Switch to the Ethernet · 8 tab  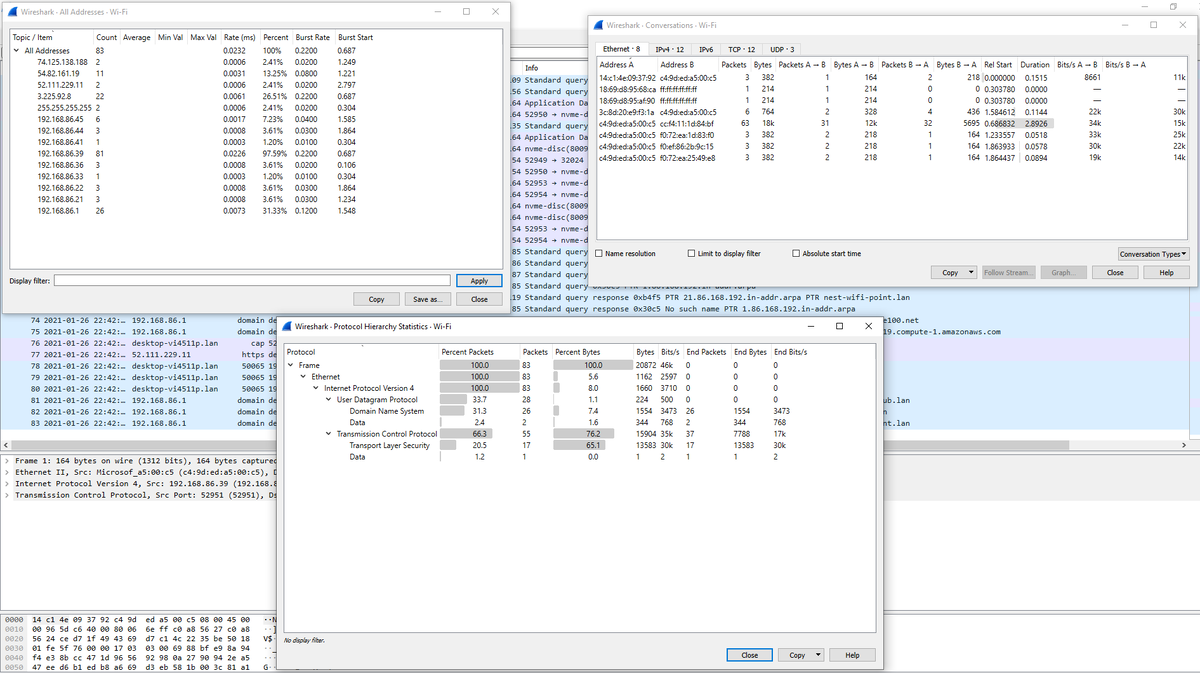620,48
